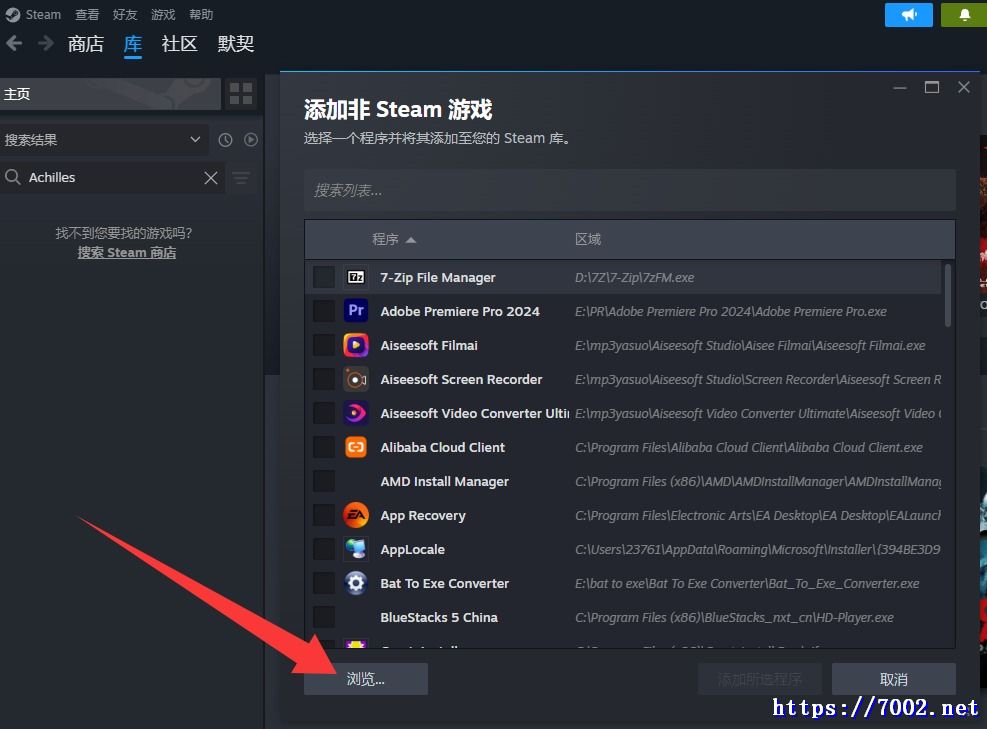Select the AMD Install Manager row text
Viewport: 987px width, 729px height.
444,482
